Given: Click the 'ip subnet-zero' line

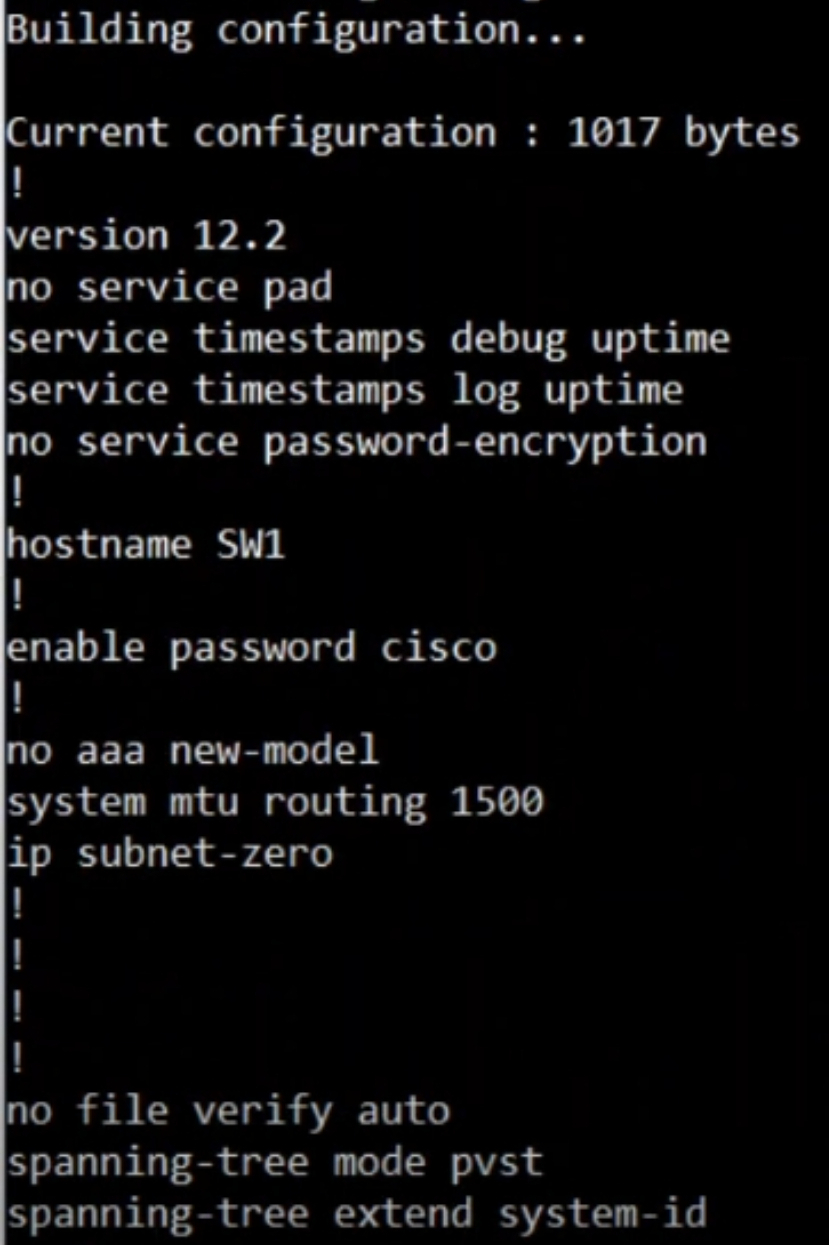Looking at the screenshot, I should click(x=169, y=854).
